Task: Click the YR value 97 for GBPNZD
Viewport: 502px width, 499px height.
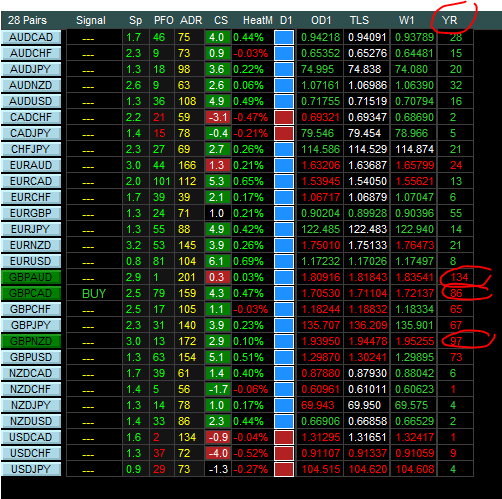Action: (x=456, y=341)
